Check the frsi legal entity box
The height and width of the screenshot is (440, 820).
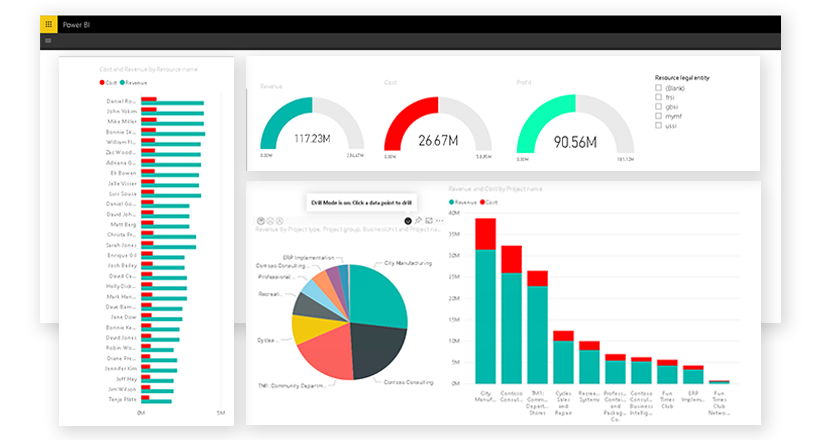[x=658, y=97]
